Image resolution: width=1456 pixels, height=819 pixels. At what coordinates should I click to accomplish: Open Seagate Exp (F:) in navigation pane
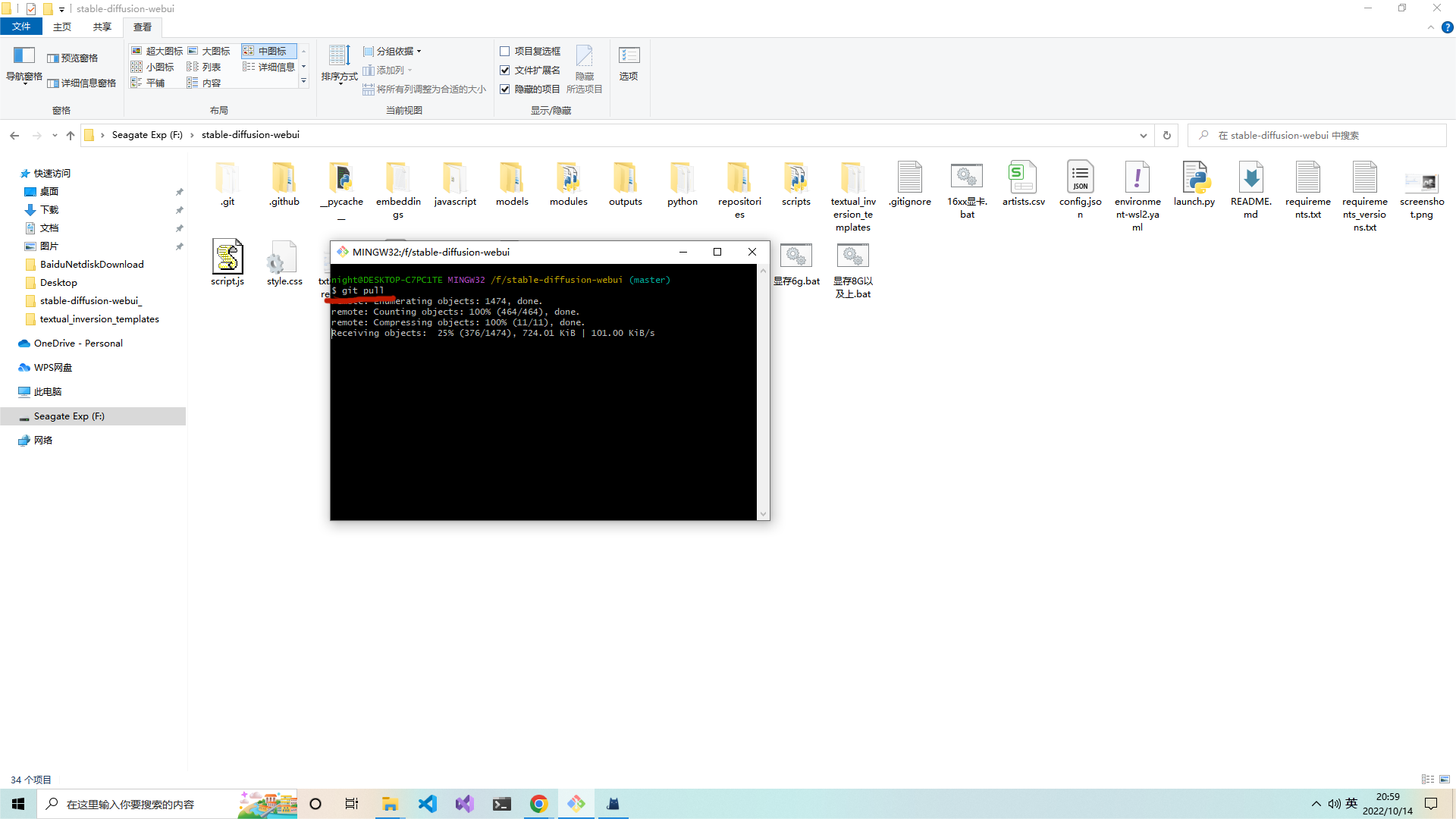point(69,416)
